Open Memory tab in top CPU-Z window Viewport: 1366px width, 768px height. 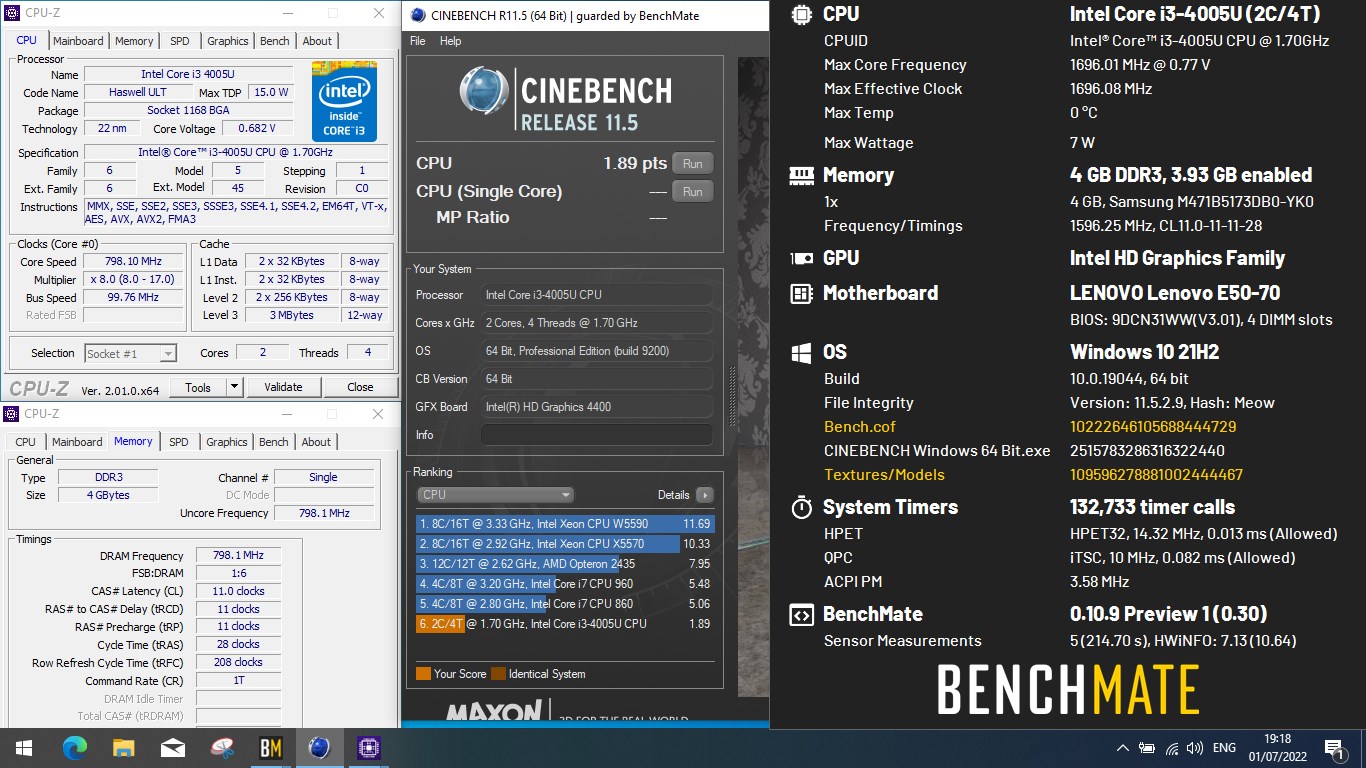pos(134,41)
